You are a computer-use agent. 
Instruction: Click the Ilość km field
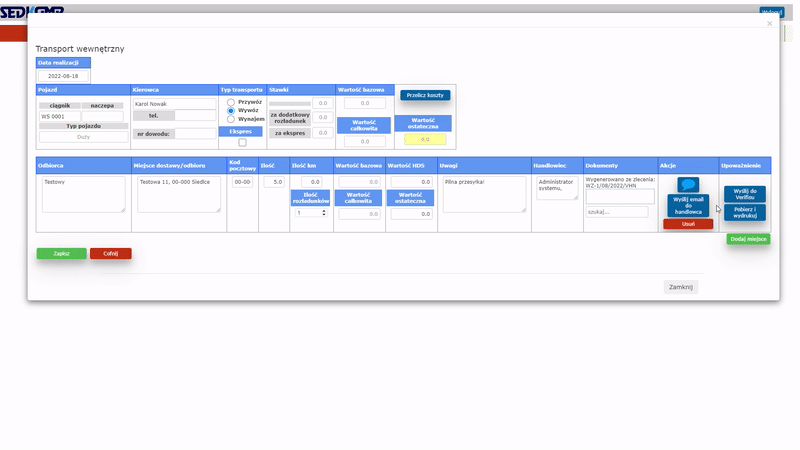(x=311, y=182)
